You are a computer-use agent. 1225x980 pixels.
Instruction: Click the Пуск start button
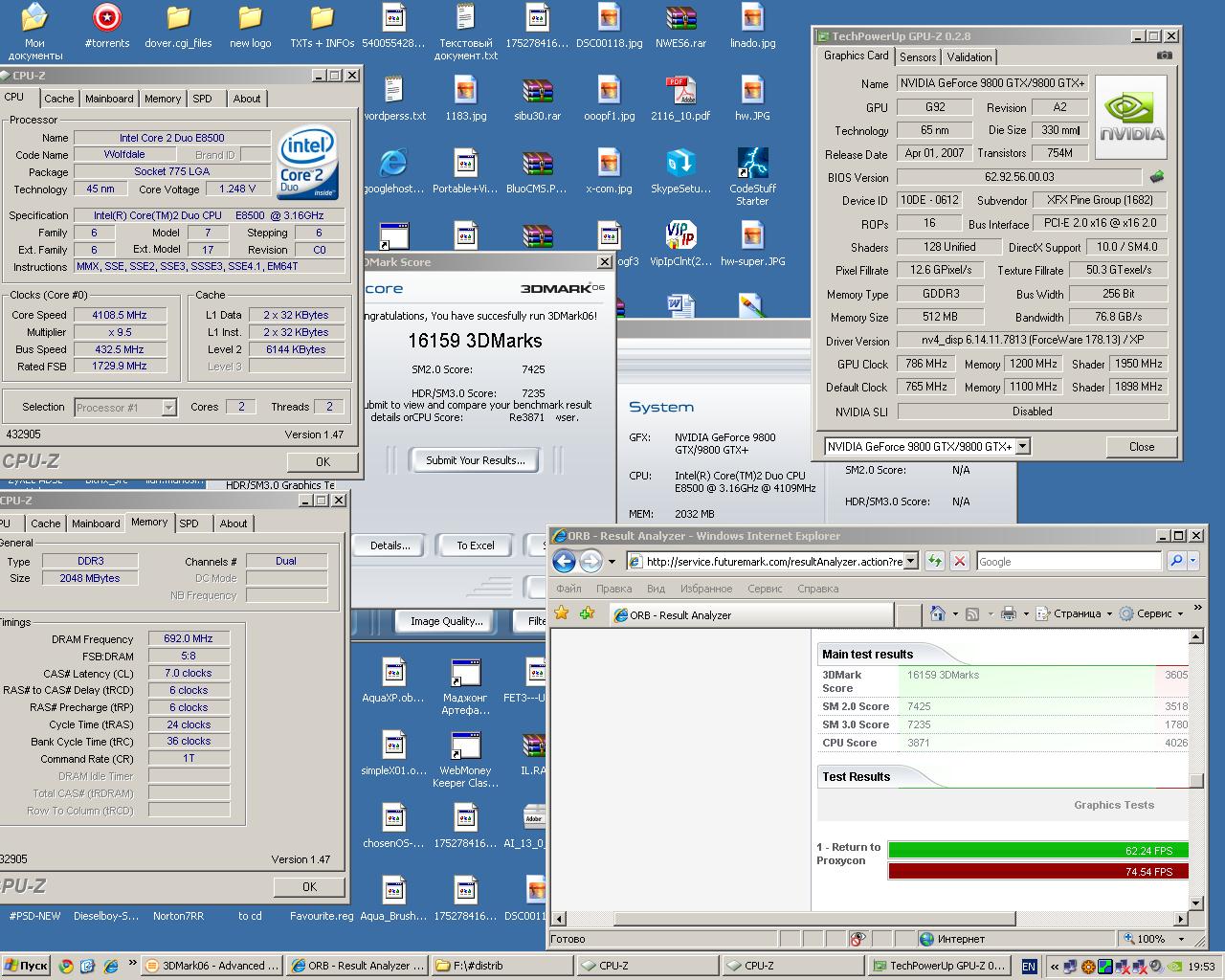point(26,966)
